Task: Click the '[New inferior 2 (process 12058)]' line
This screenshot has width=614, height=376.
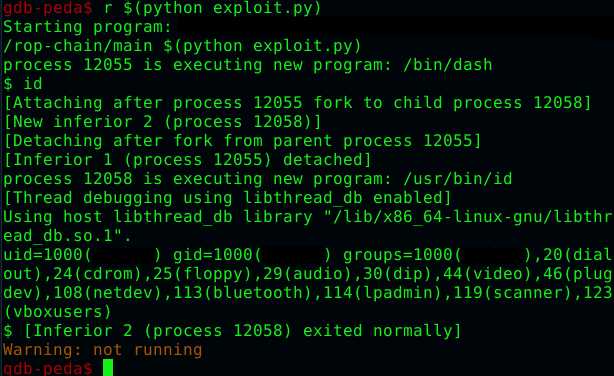Action: point(162,122)
